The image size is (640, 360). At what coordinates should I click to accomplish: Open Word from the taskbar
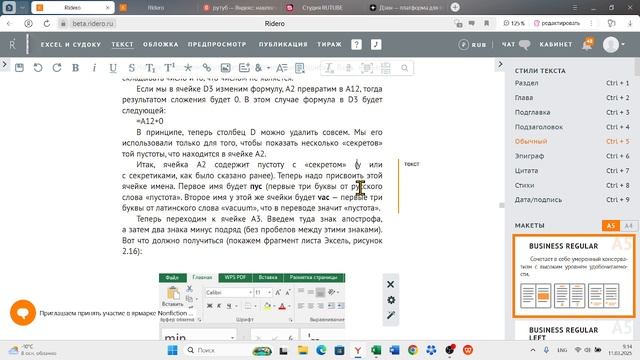pyautogui.click(x=394, y=350)
